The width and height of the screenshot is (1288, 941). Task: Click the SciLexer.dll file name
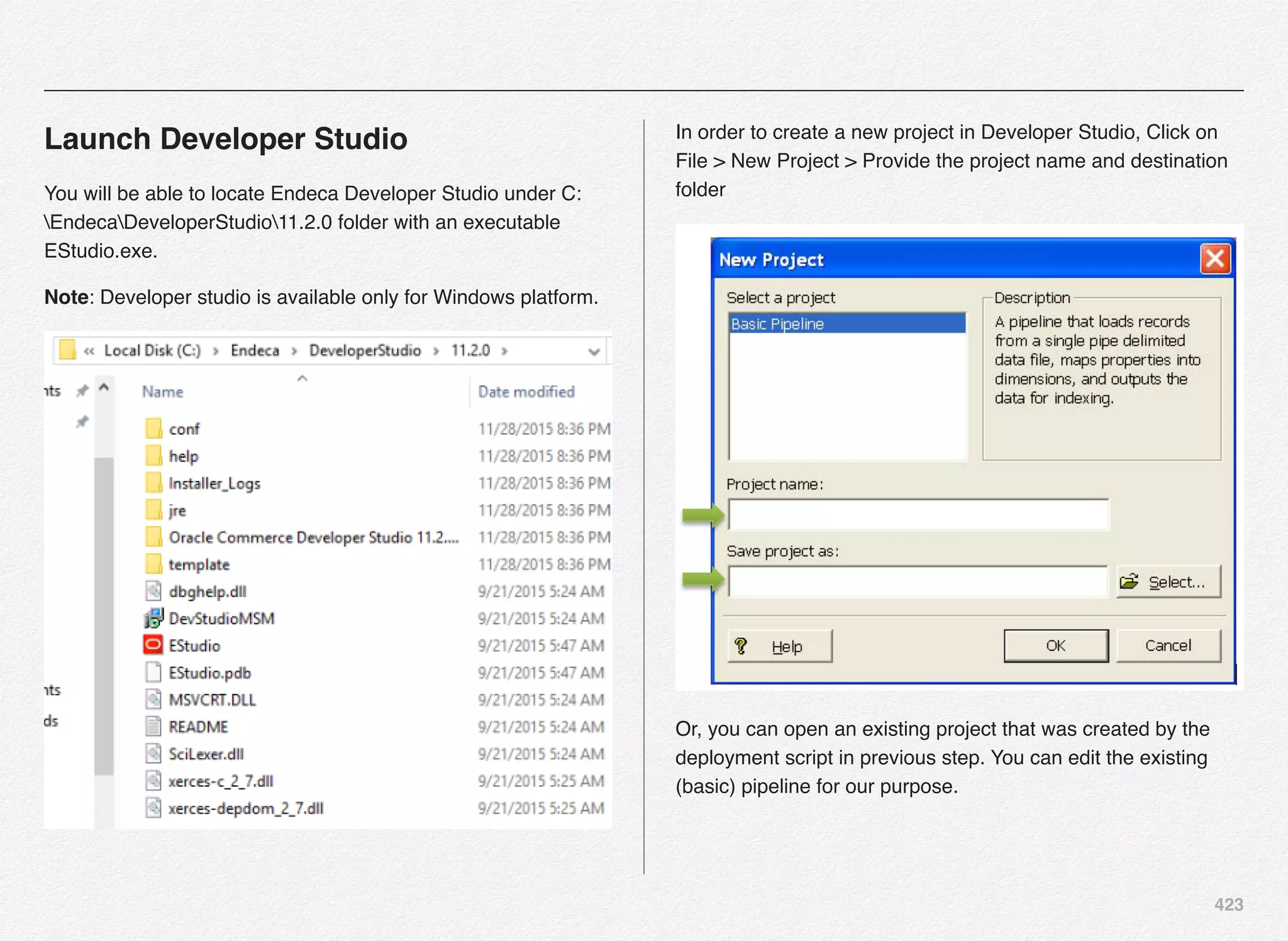pyautogui.click(x=206, y=754)
